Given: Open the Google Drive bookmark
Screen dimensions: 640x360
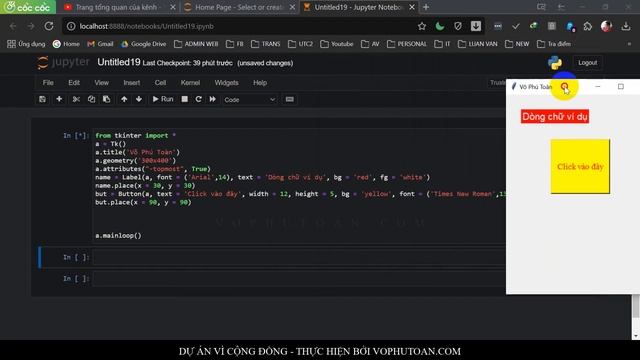Looking at the screenshot, I should [x=144, y=44].
